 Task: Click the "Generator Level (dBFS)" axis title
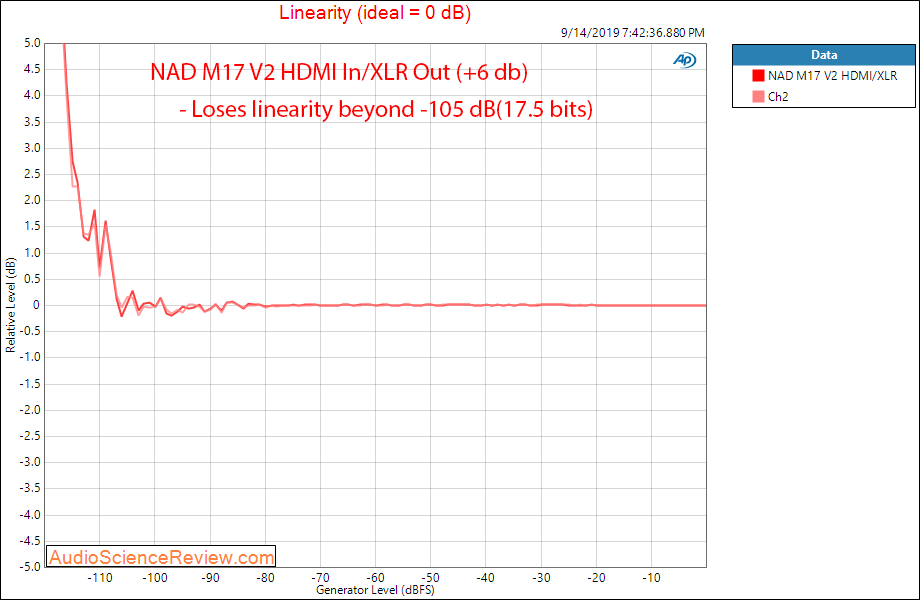click(x=376, y=590)
